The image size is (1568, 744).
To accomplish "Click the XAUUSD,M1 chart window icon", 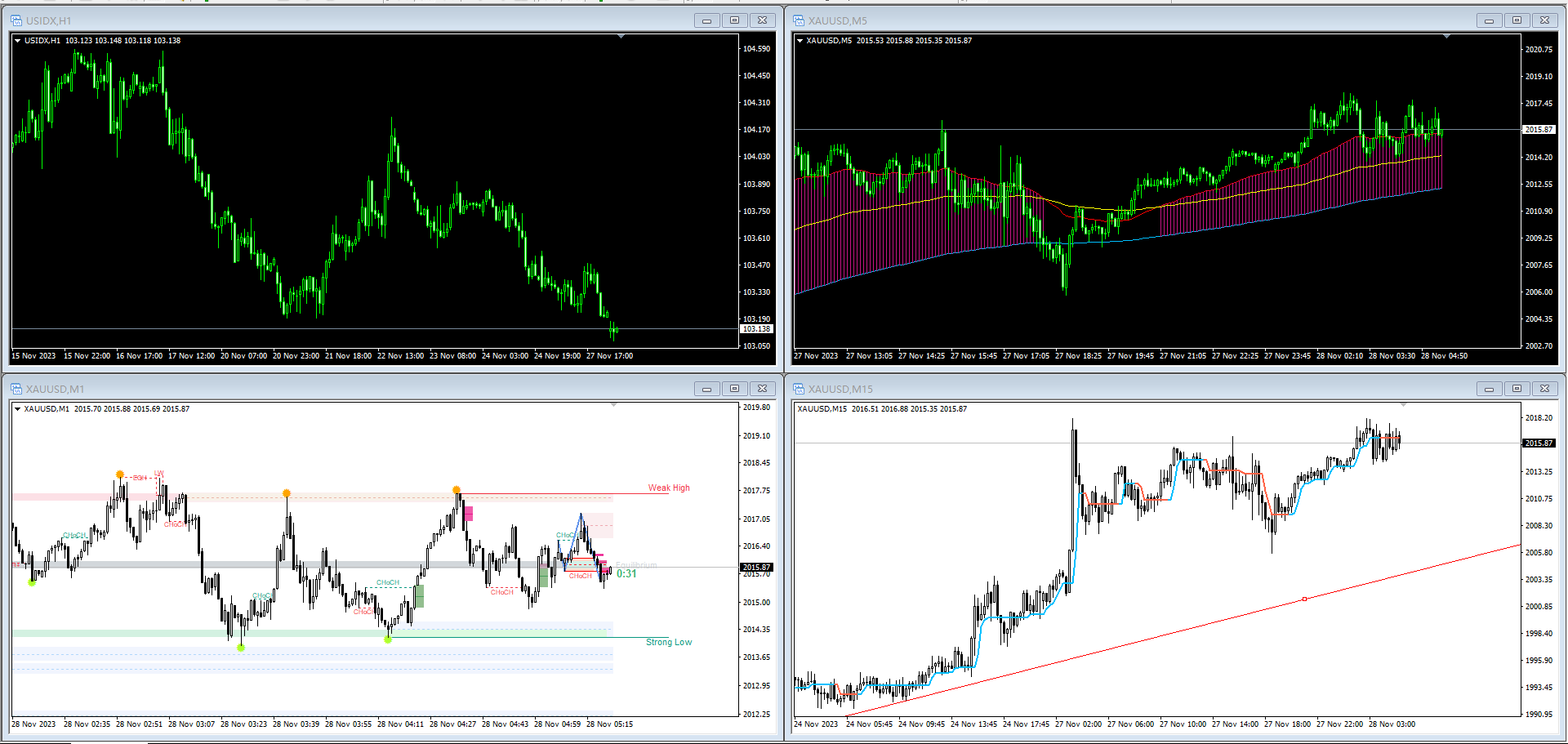I will tap(16, 389).
